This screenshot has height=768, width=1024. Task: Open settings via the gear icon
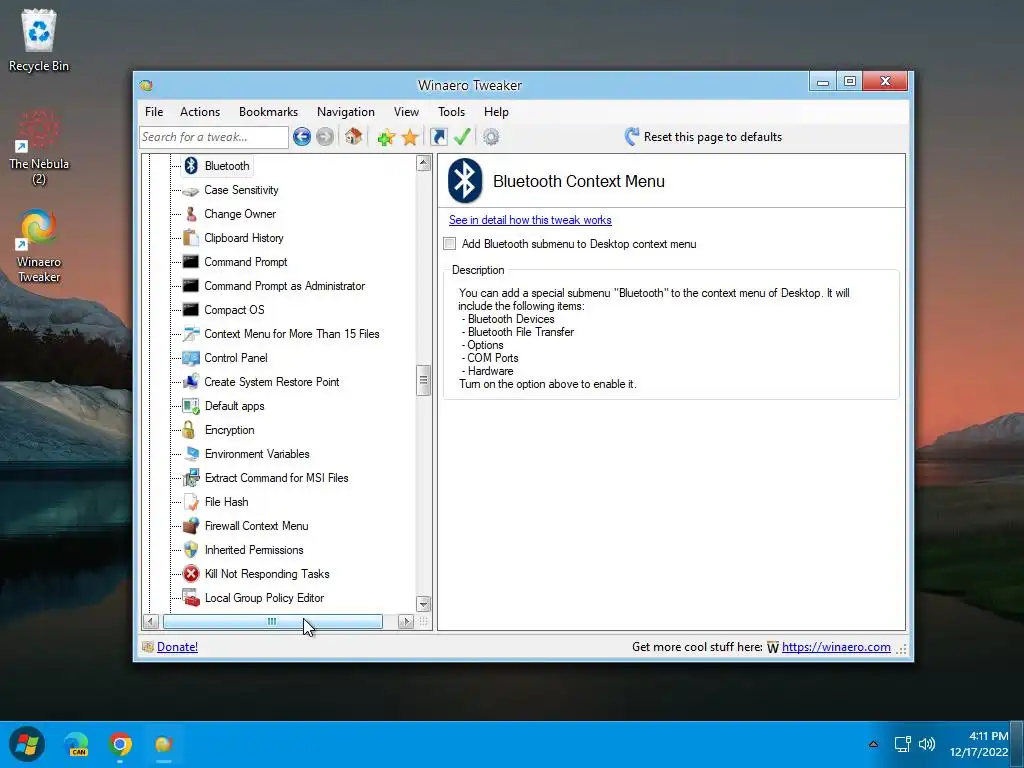coord(491,136)
